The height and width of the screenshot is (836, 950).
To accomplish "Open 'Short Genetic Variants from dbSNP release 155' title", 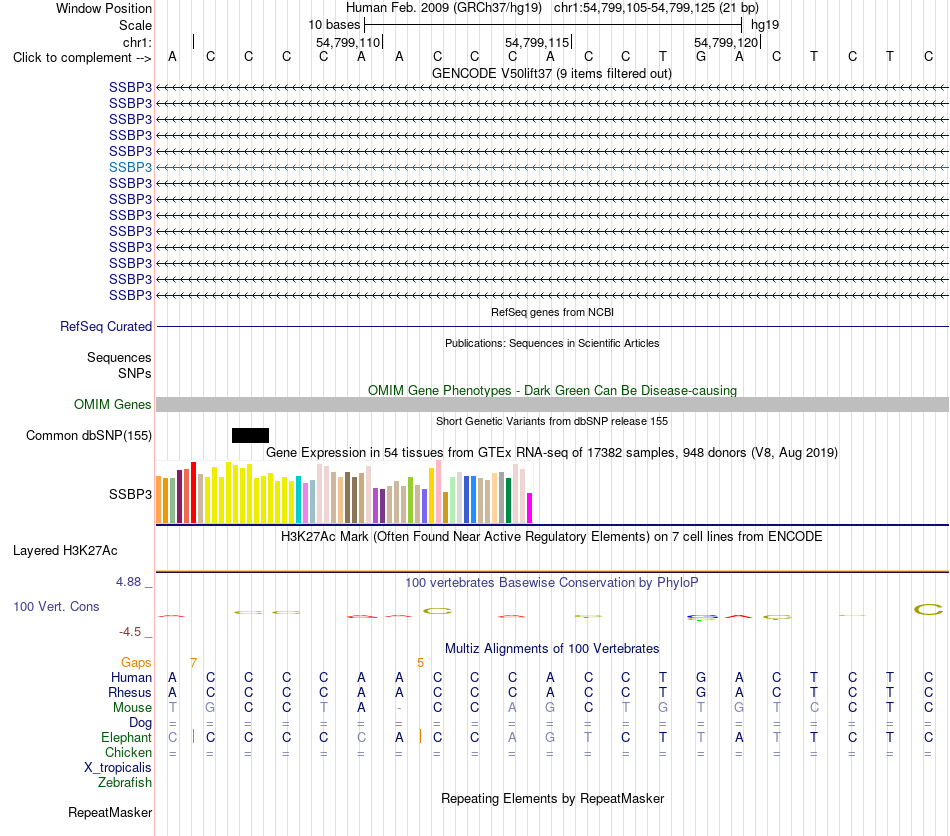I will click(x=552, y=421).
